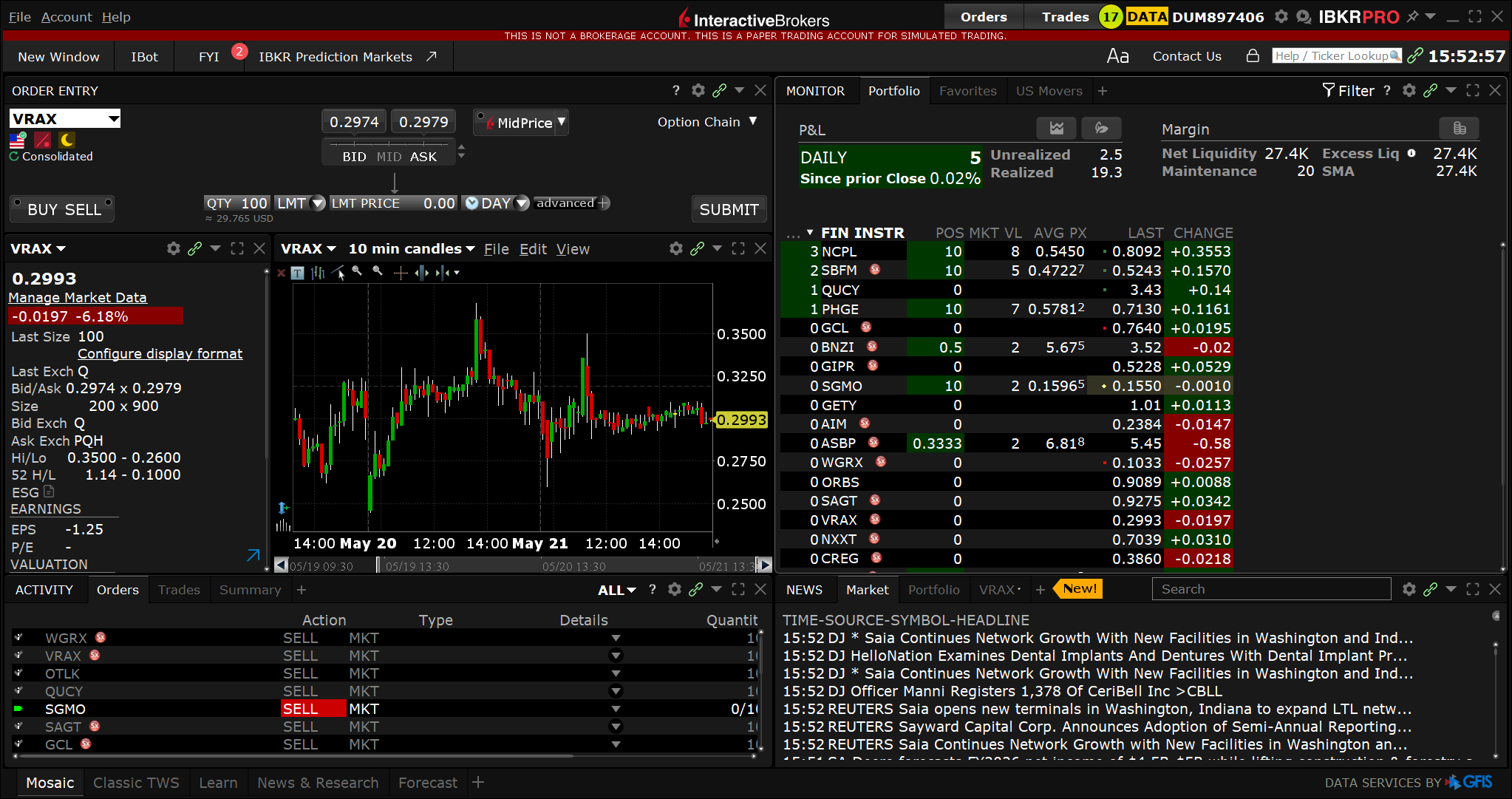Viewport: 1512px width, 799px height.
Task: Select the chart text annotation T tool
Action: click(x=297, y=273)
